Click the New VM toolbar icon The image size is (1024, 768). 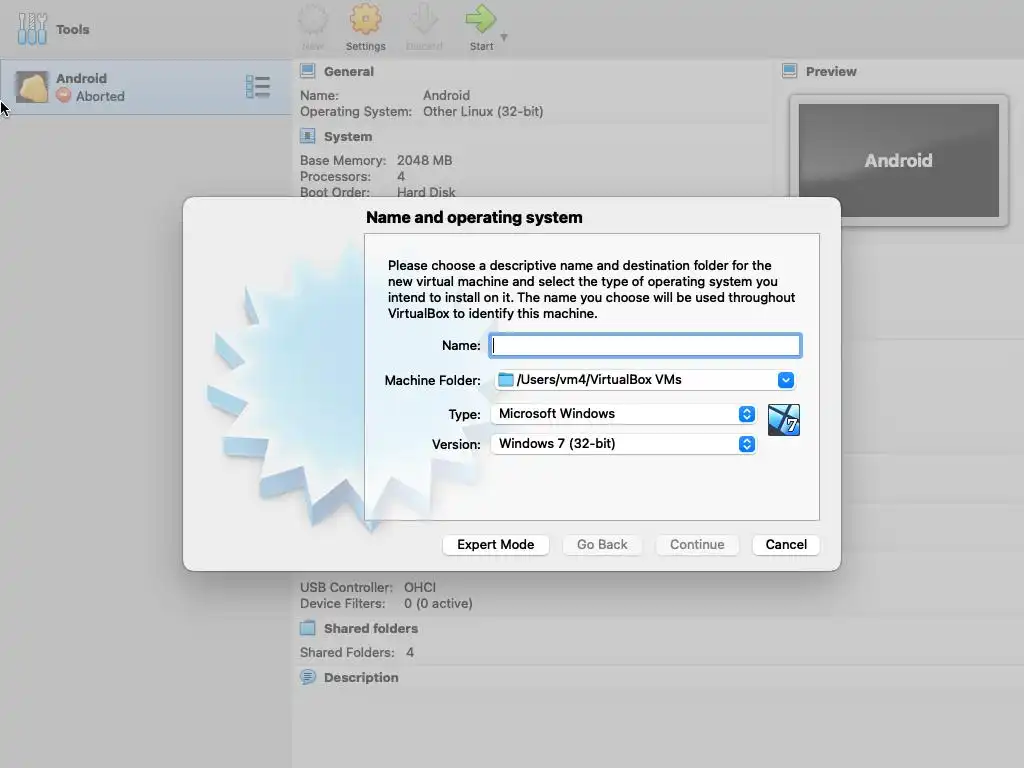click(x=313, y=20)
